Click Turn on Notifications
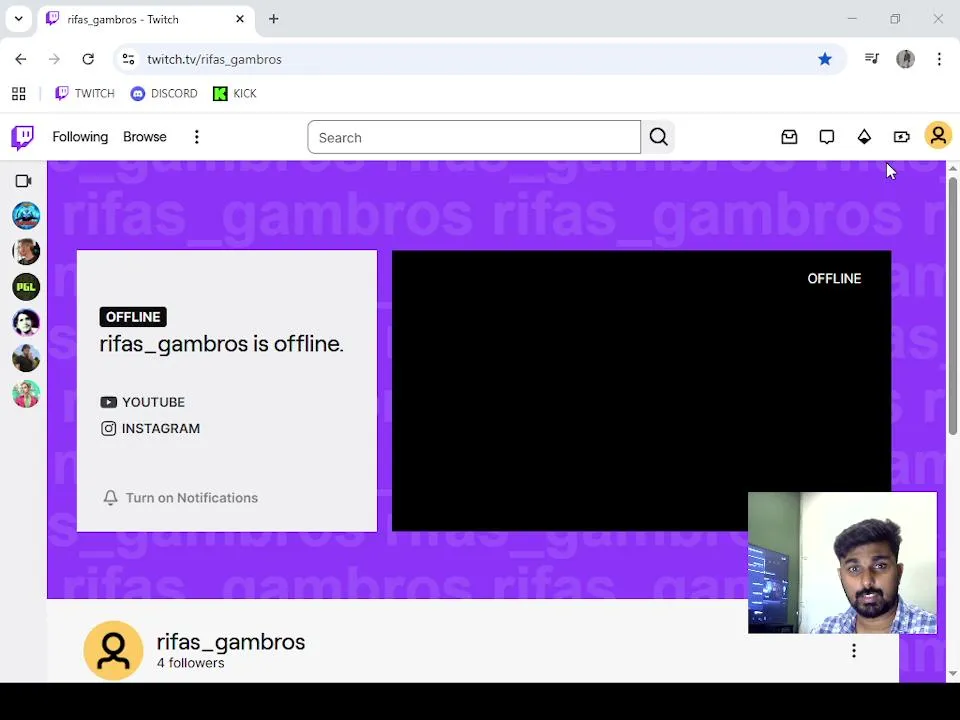 181,498
